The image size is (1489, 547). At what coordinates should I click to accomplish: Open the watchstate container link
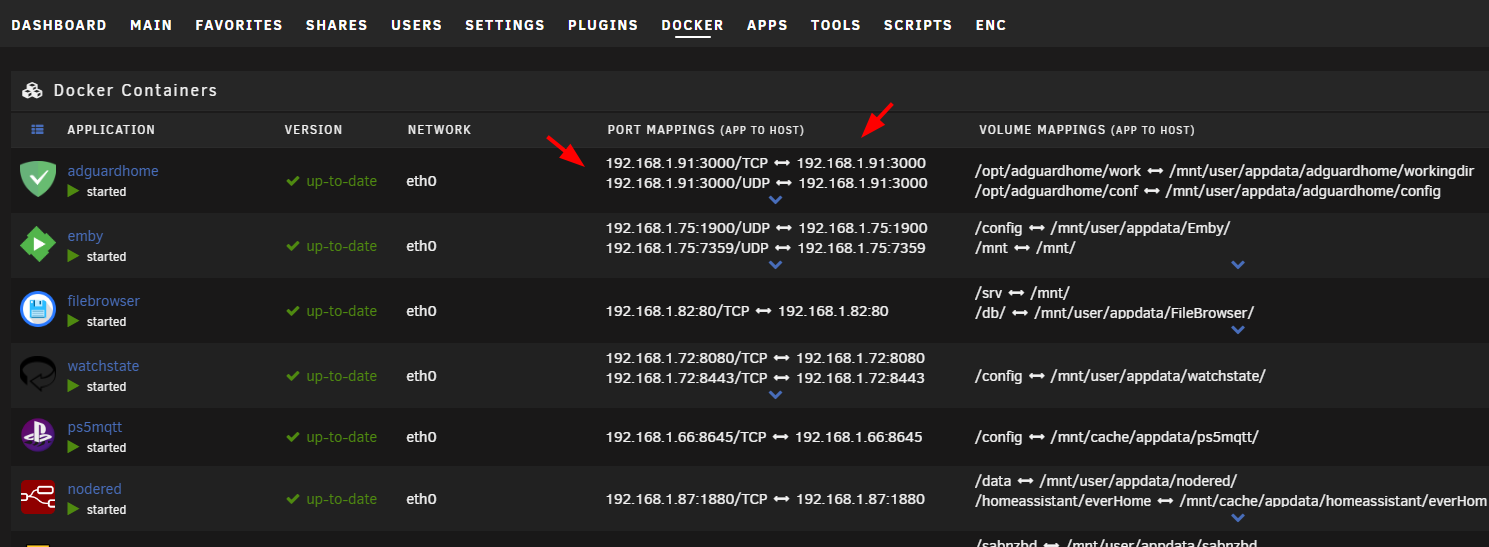point(103,366)
